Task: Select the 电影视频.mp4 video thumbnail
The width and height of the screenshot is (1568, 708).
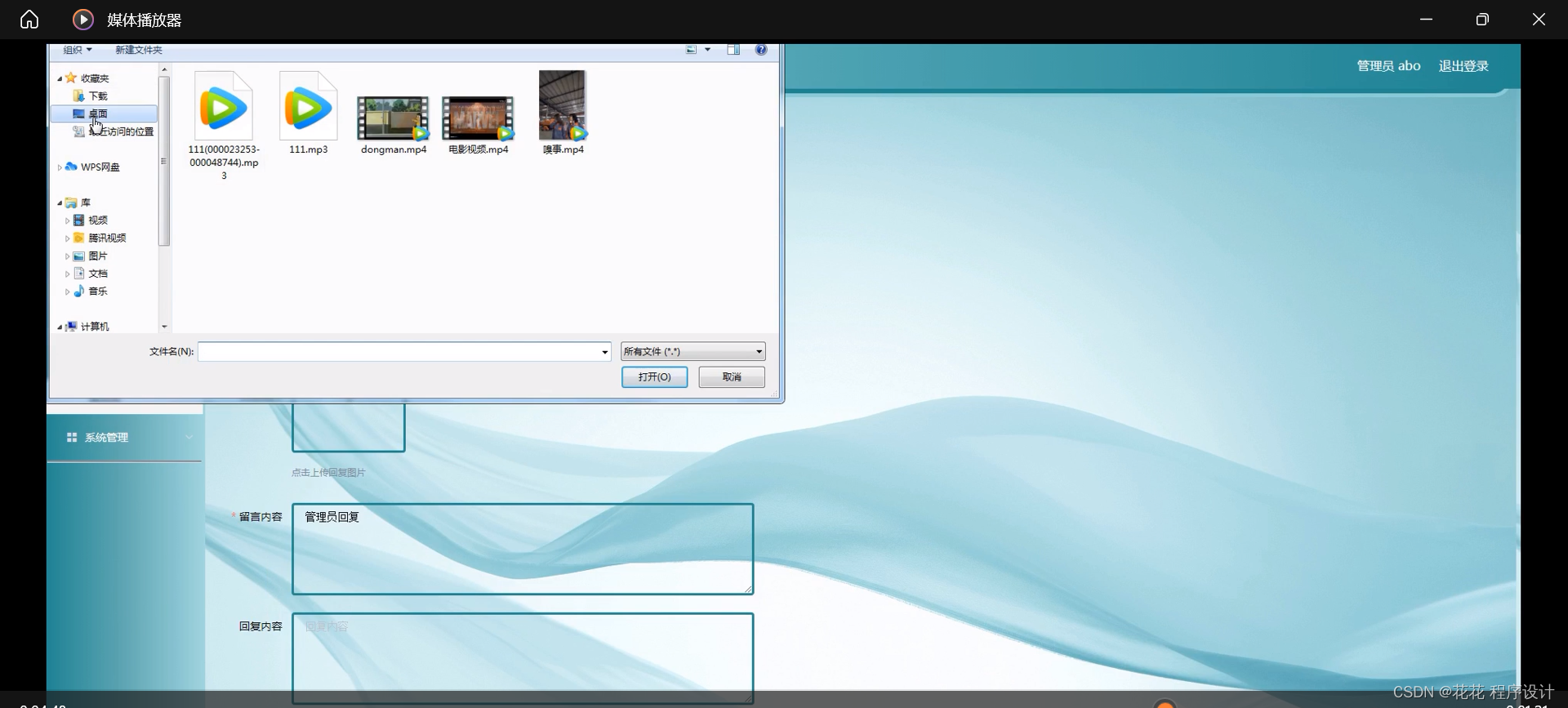Action: pyautogui.click(x=478, y=118)
